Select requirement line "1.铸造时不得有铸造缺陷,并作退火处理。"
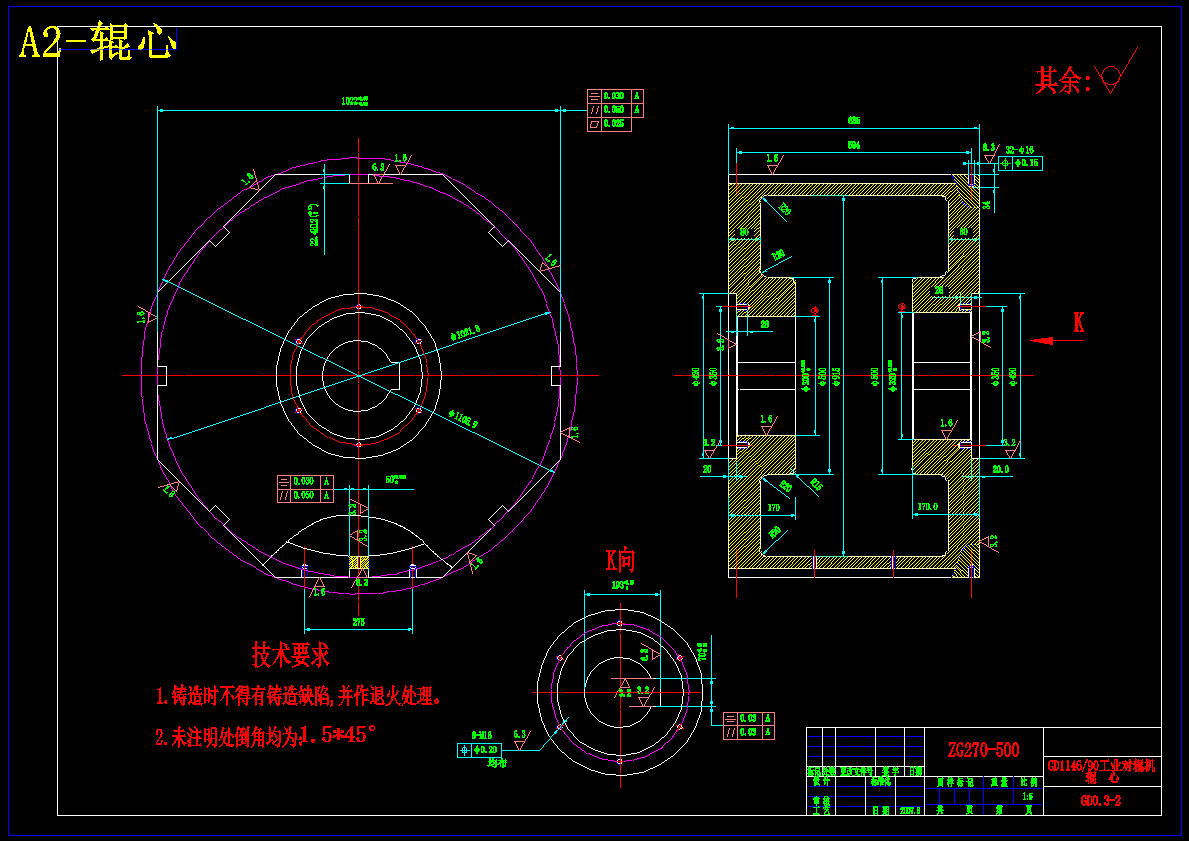1189x841 pixels. click(x=299, y=696)
